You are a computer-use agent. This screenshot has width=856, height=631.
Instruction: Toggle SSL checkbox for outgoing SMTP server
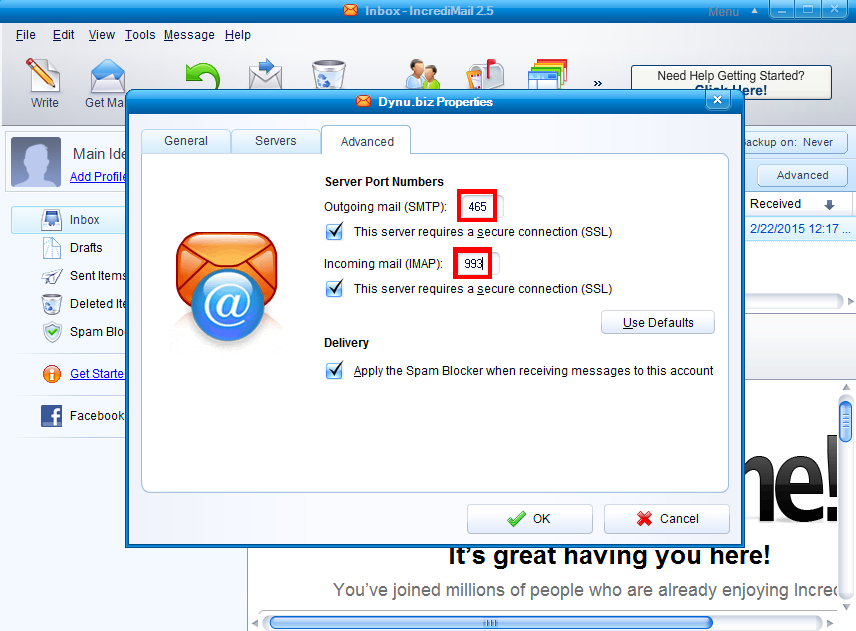pos(334,231)
